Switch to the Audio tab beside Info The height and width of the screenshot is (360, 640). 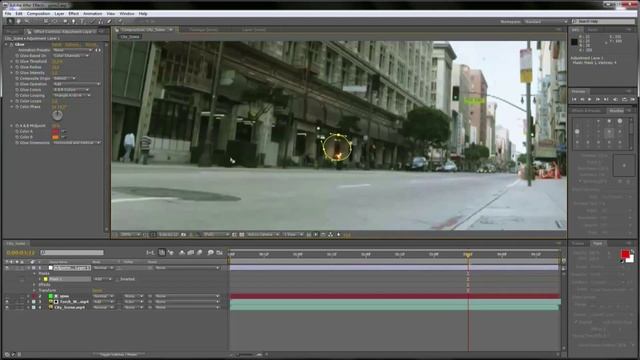593,30
